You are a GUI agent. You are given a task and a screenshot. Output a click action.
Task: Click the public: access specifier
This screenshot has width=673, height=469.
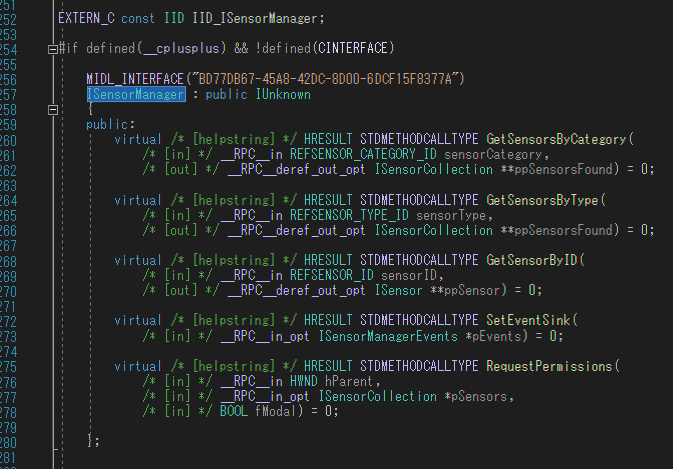pos(111,124)
